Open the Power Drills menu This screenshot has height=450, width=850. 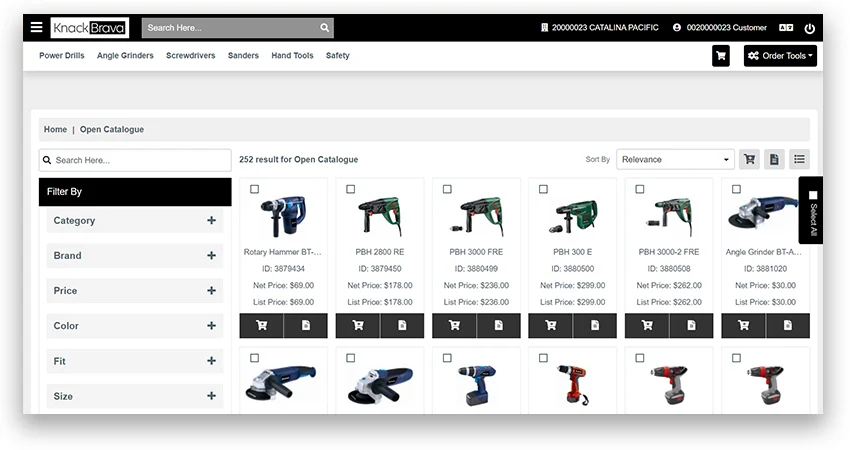[x=62, y=55]
